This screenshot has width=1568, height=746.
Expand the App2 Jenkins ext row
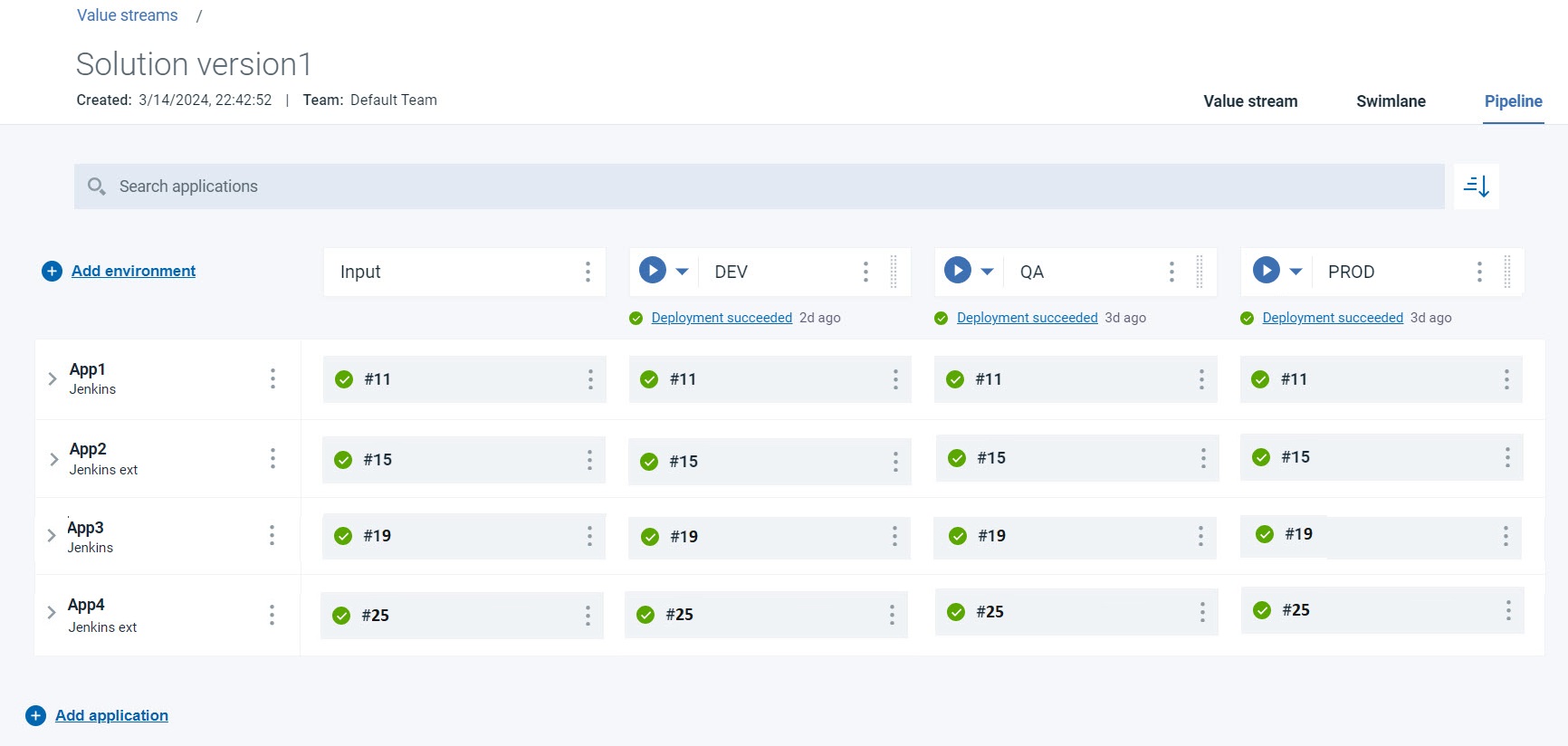[53, 459]
